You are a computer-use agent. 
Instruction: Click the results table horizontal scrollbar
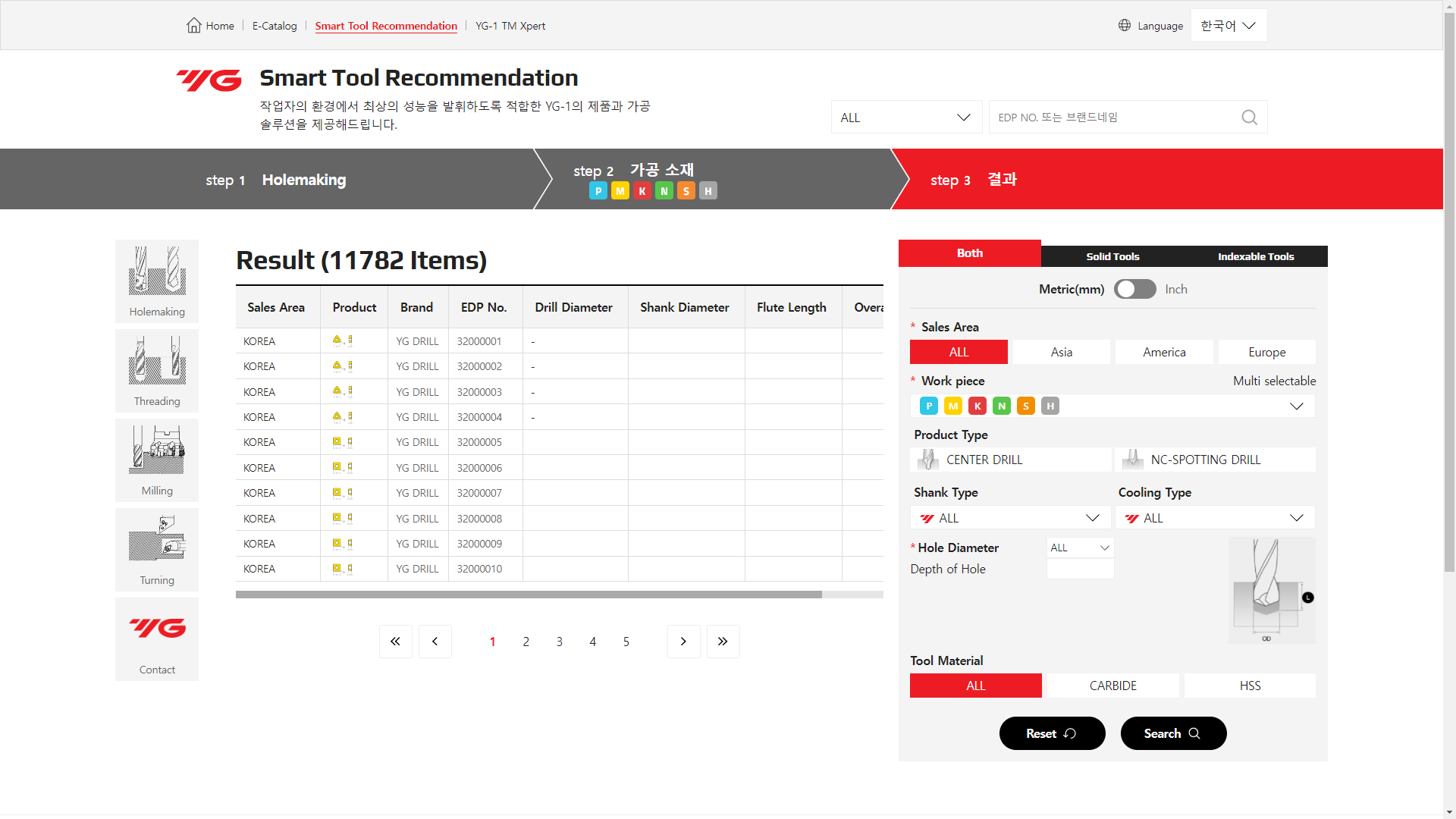click(x=529, y=595)
